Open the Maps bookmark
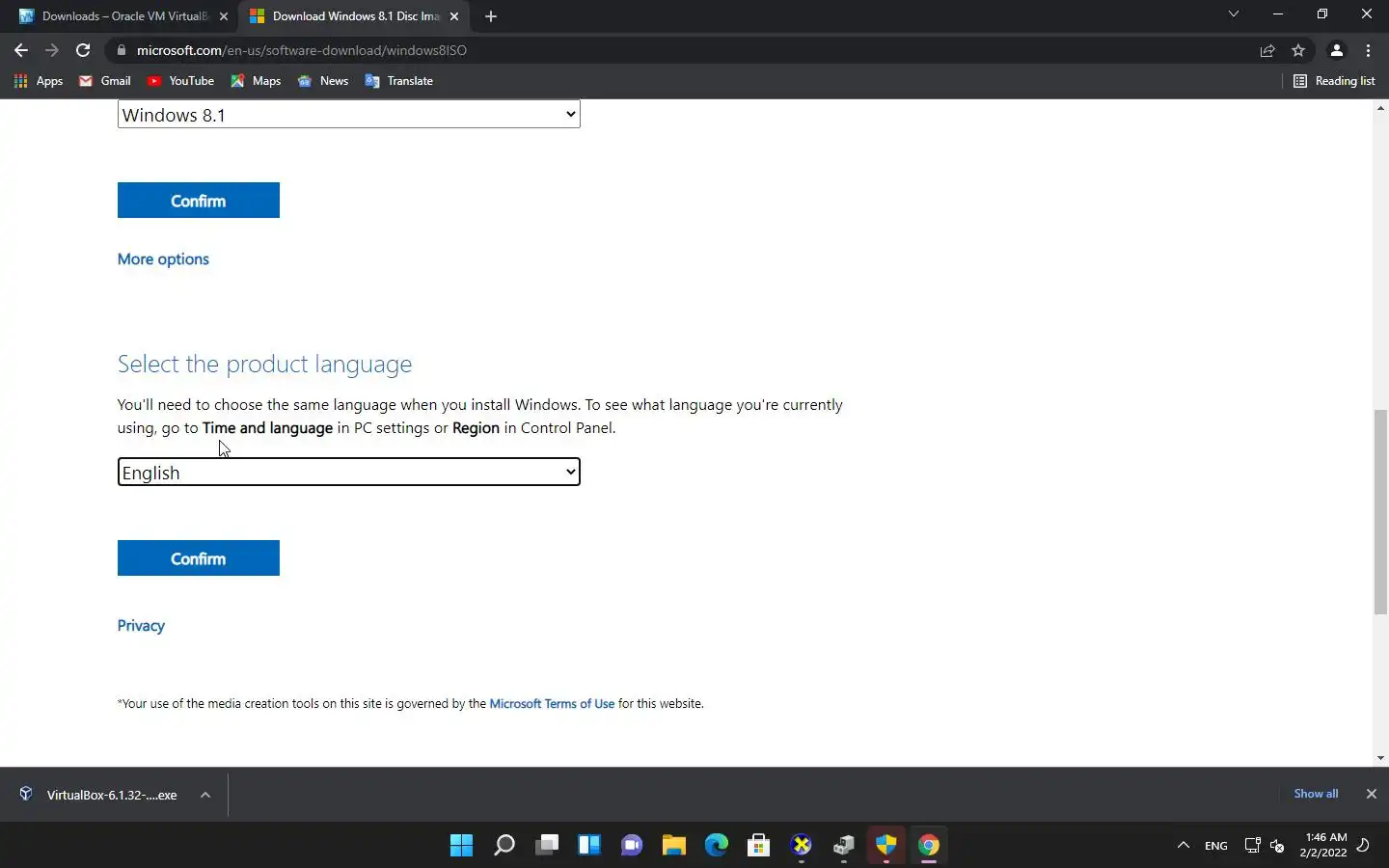 click(256, 81)
